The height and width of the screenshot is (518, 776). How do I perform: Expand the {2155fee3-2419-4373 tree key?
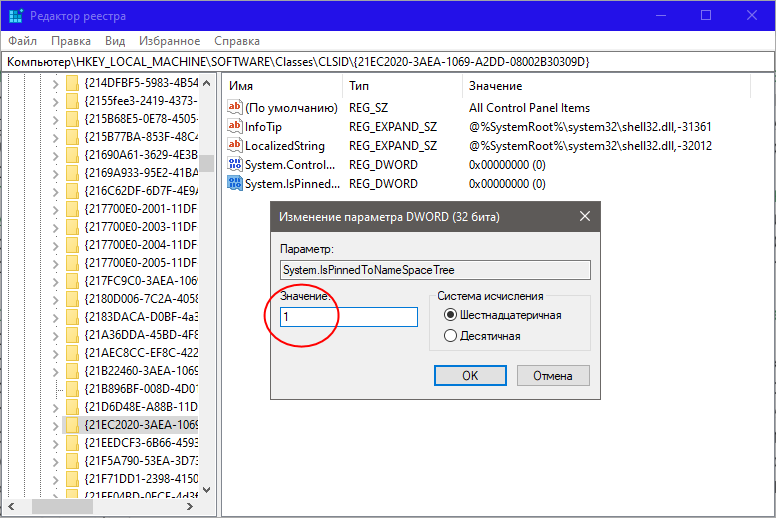coord(56,102)
